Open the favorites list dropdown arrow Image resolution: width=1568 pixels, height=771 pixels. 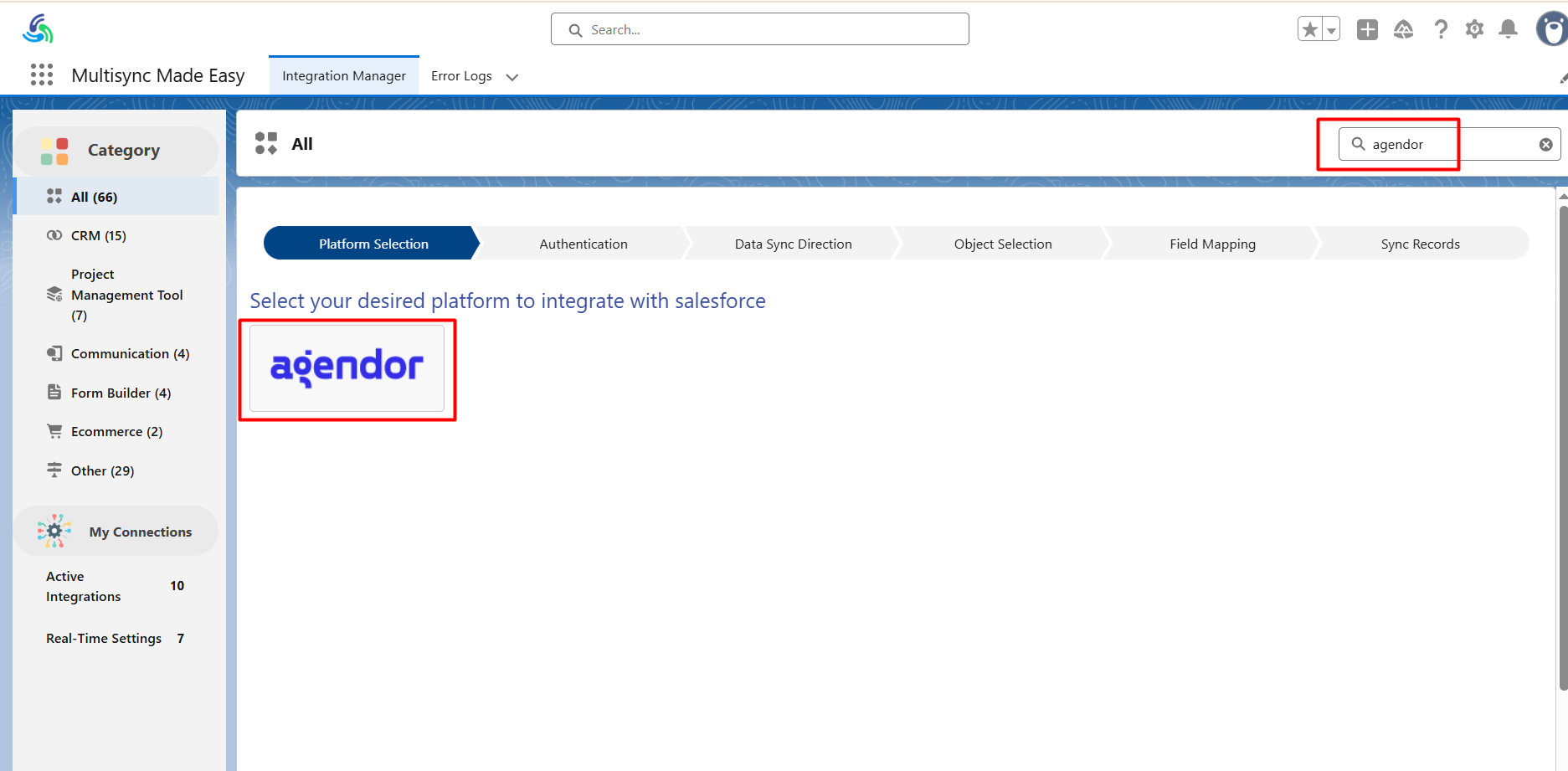point(1331,30)
